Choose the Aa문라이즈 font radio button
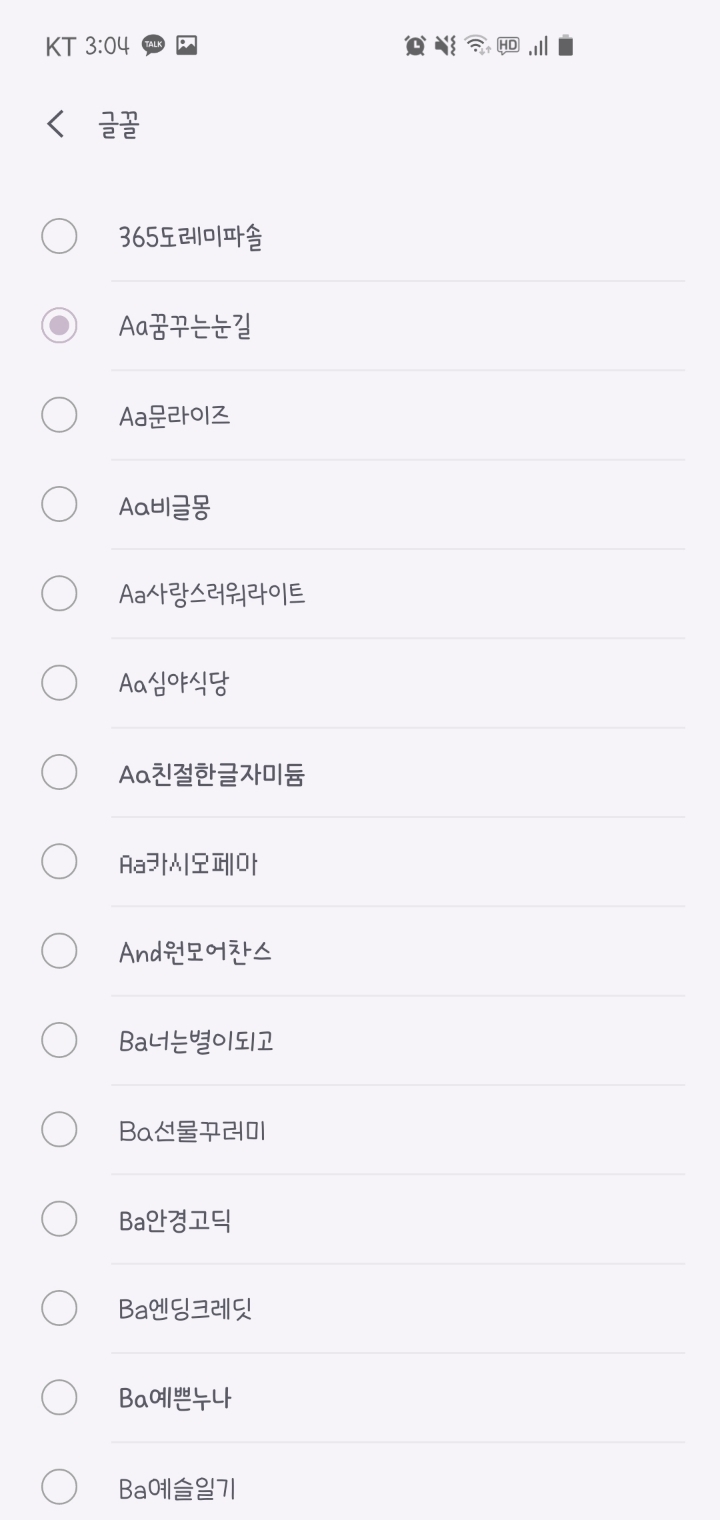This screenshot has height=1520, width=720. [x=59, y=415]
